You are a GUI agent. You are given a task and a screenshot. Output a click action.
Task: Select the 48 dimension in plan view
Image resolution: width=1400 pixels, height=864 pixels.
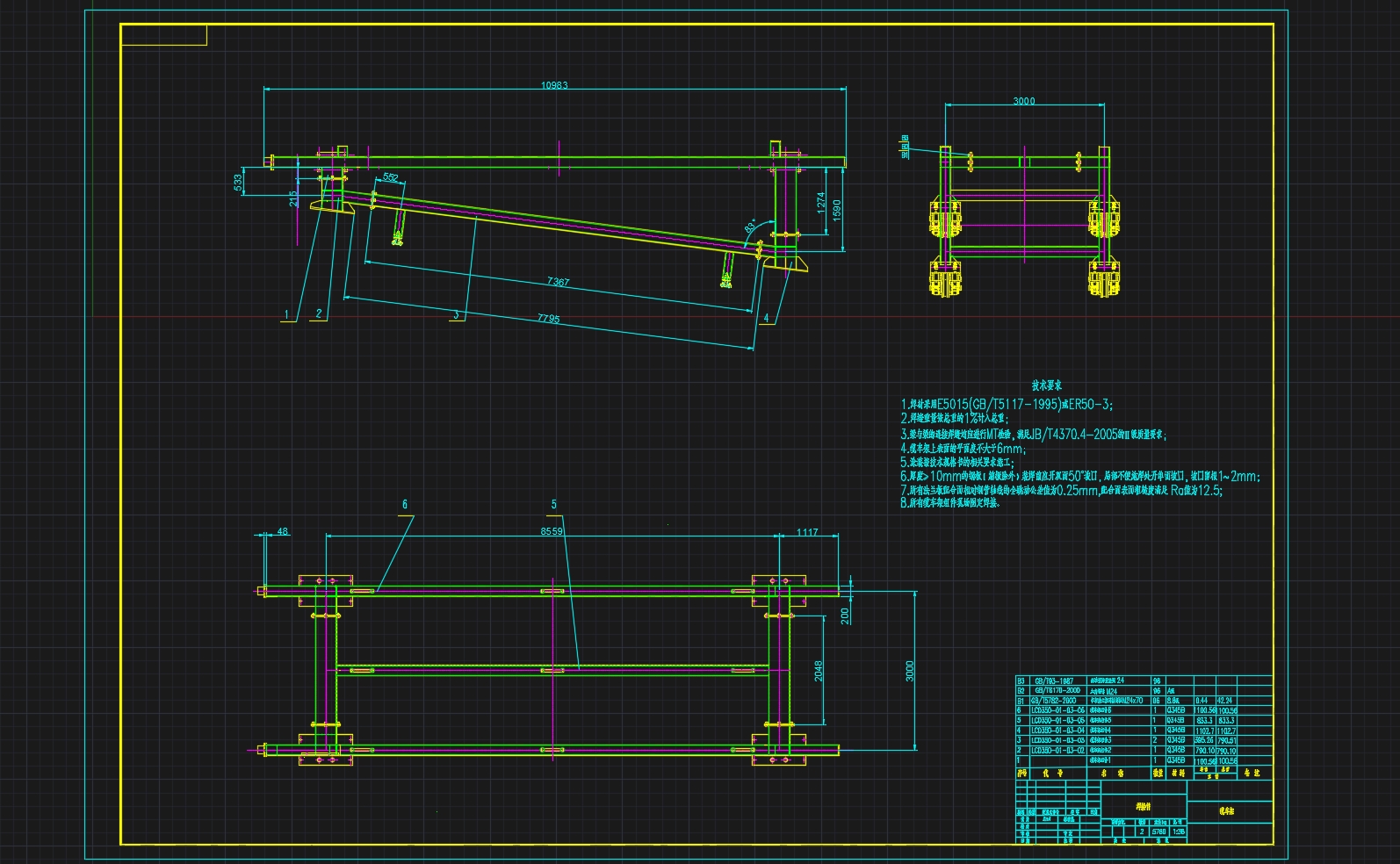pos(282,531)
